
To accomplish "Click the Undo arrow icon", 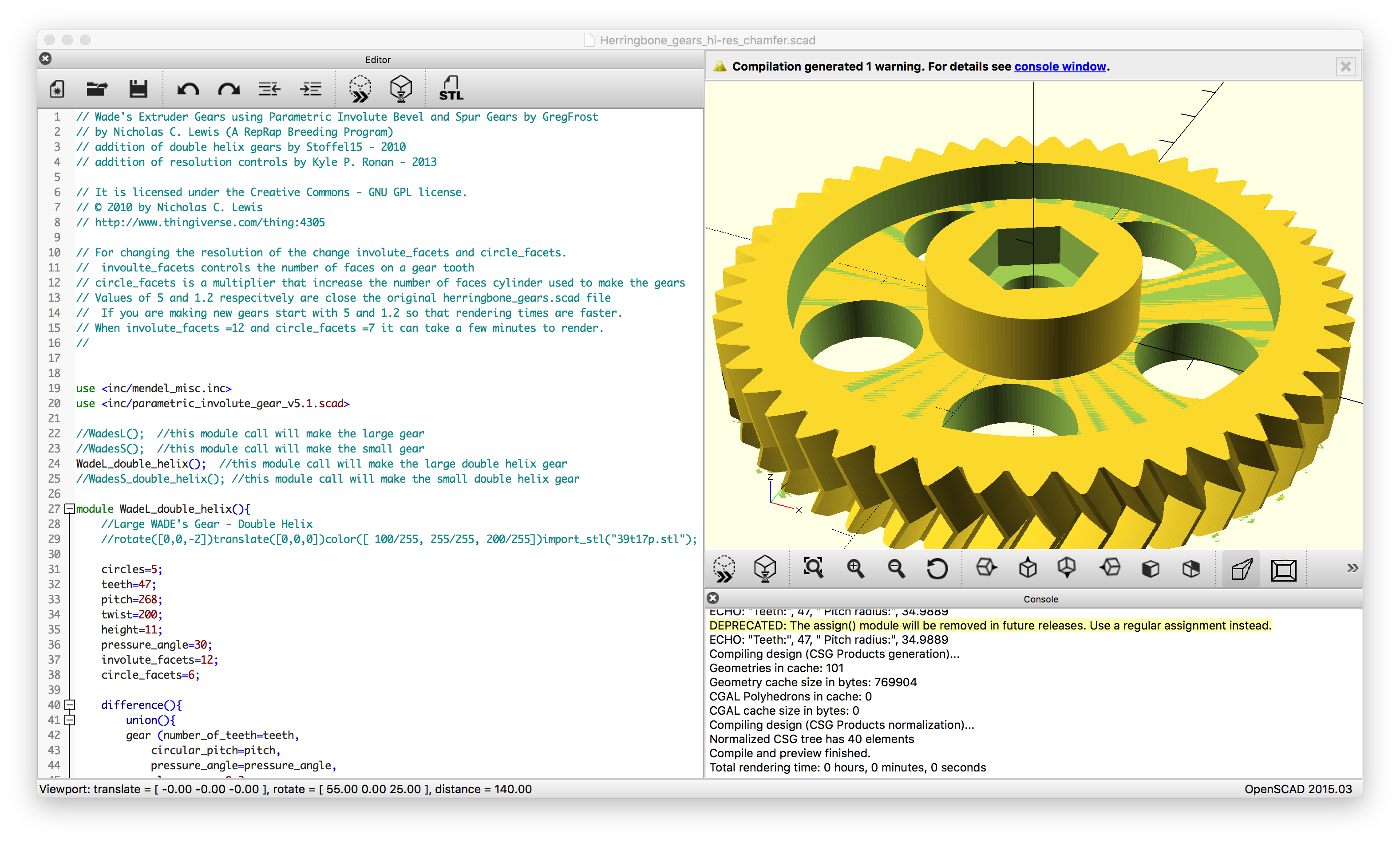I will coord(187,89).
